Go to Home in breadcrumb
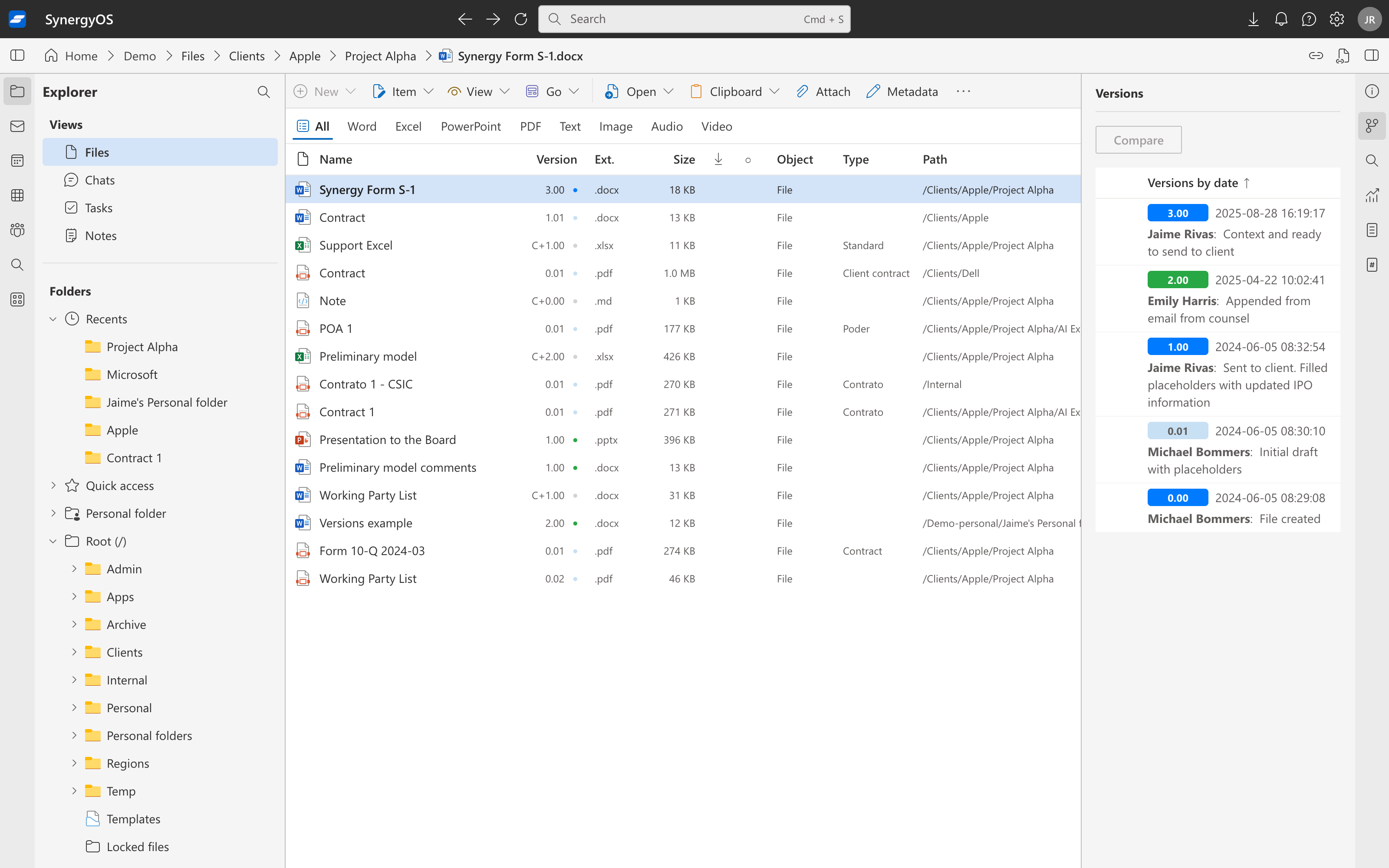Screen dimensions: 1389x868 pos(71,56)
